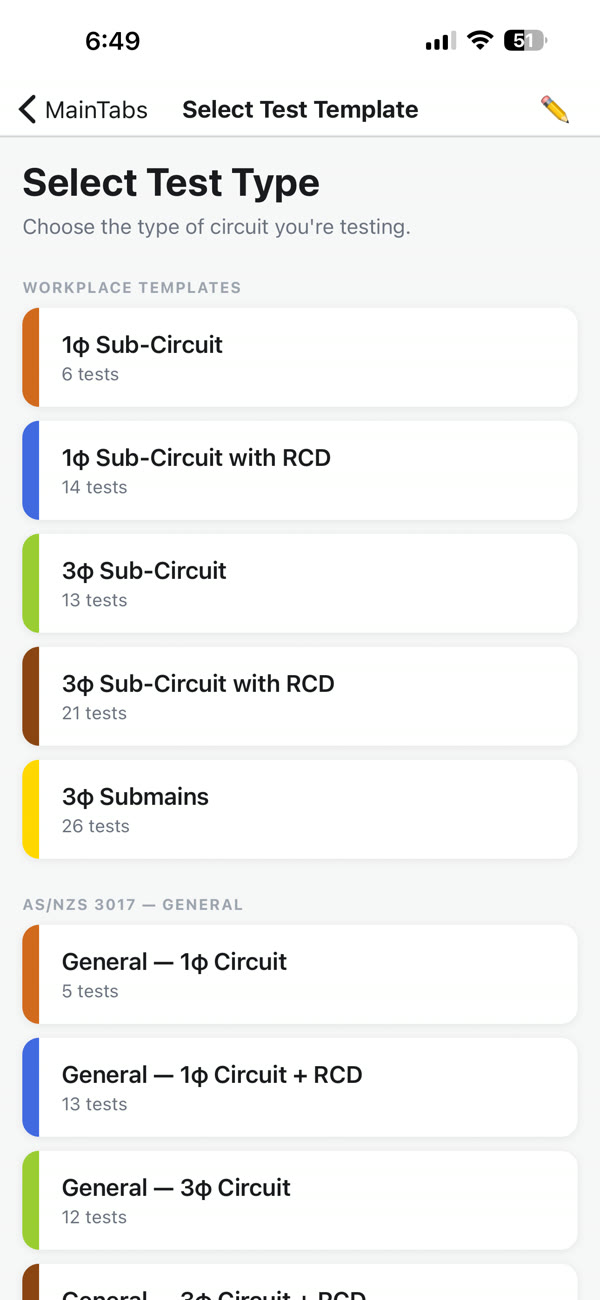The image size is (600, 1300).
Task: Tap the partially visible 'General — 3φ Circuit + RCD' card
Action: [300, 1290]
